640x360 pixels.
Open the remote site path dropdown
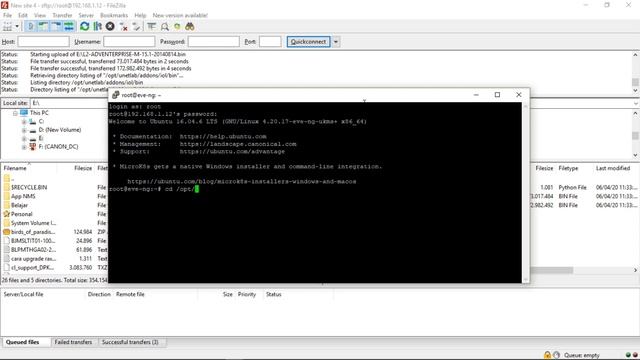[x=636, y=103]
